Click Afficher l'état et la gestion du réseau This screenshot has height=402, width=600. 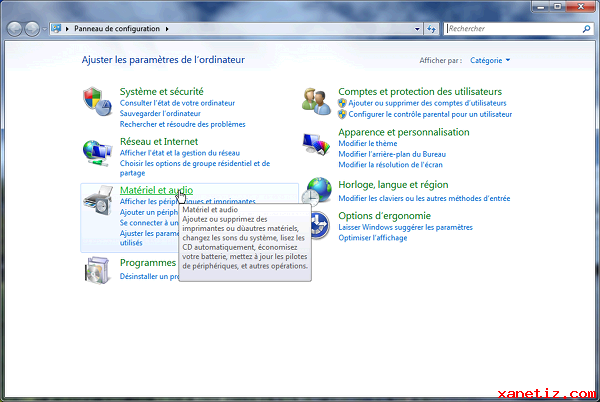(x=180, y=153)
